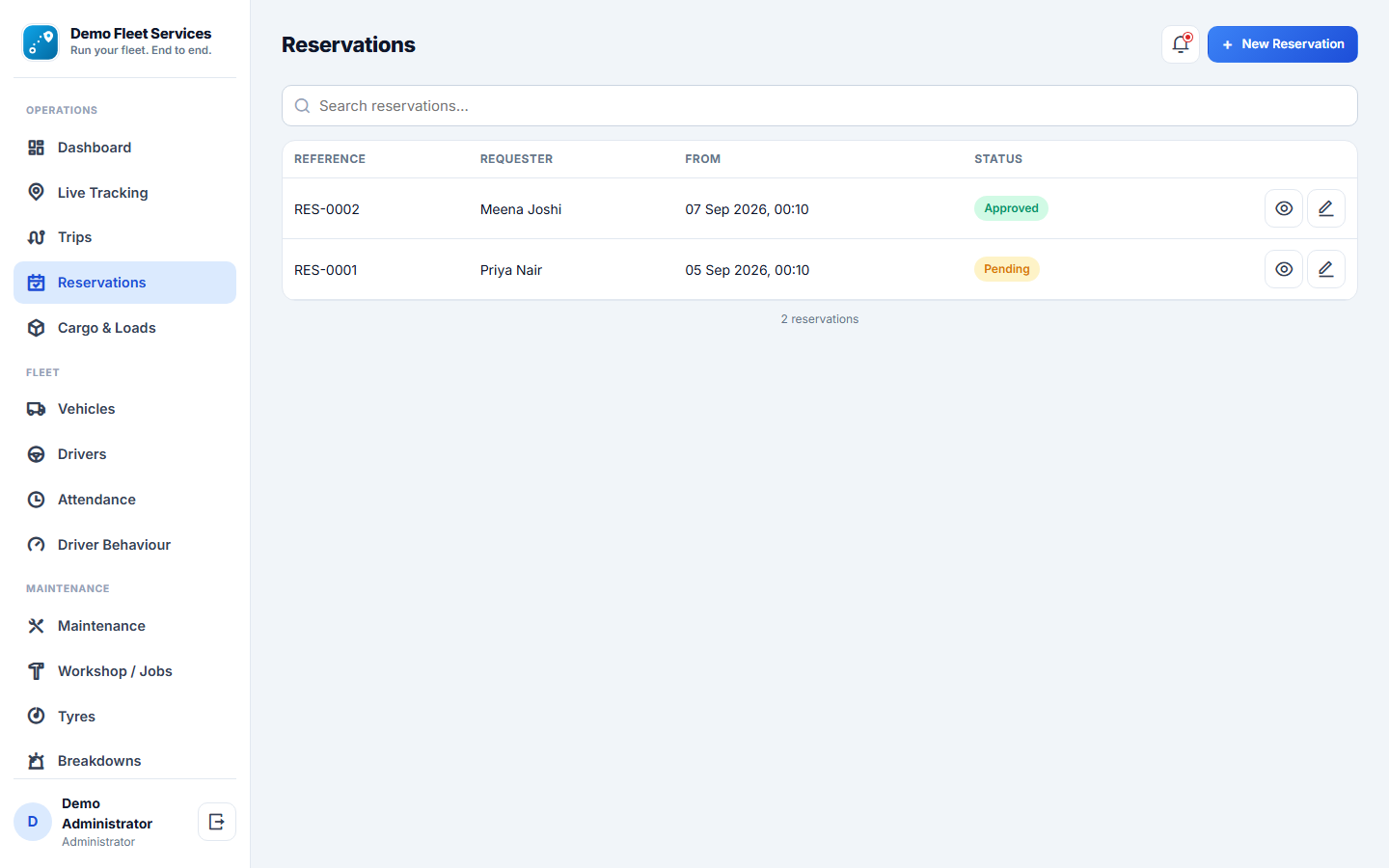
Task: Select reference RES-0002
Action: click(327, 209)
